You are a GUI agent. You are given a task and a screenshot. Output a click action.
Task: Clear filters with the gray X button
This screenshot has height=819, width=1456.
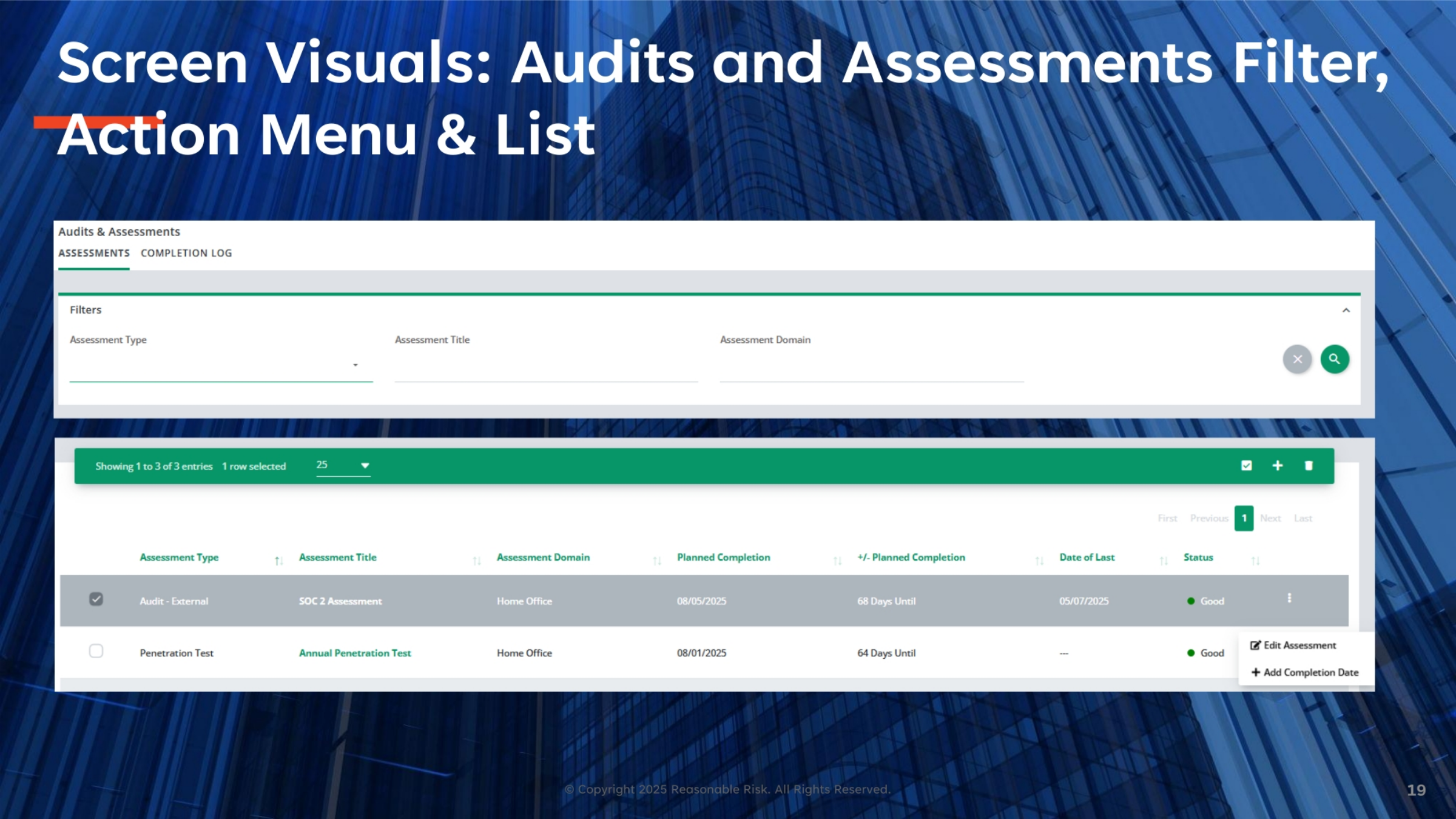(x=1297, y=359)
